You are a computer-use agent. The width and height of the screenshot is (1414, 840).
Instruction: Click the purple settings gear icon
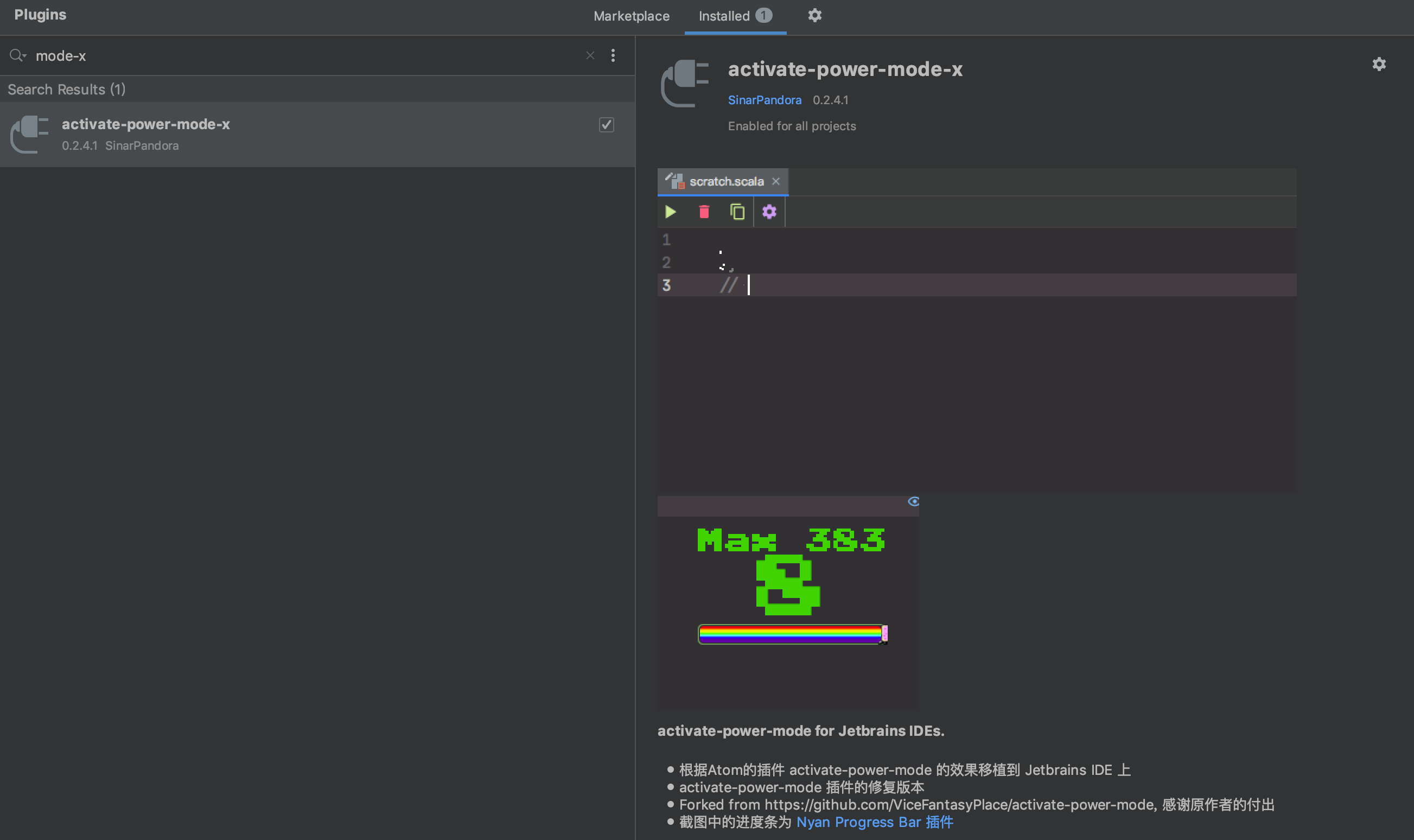click(769, 212)
